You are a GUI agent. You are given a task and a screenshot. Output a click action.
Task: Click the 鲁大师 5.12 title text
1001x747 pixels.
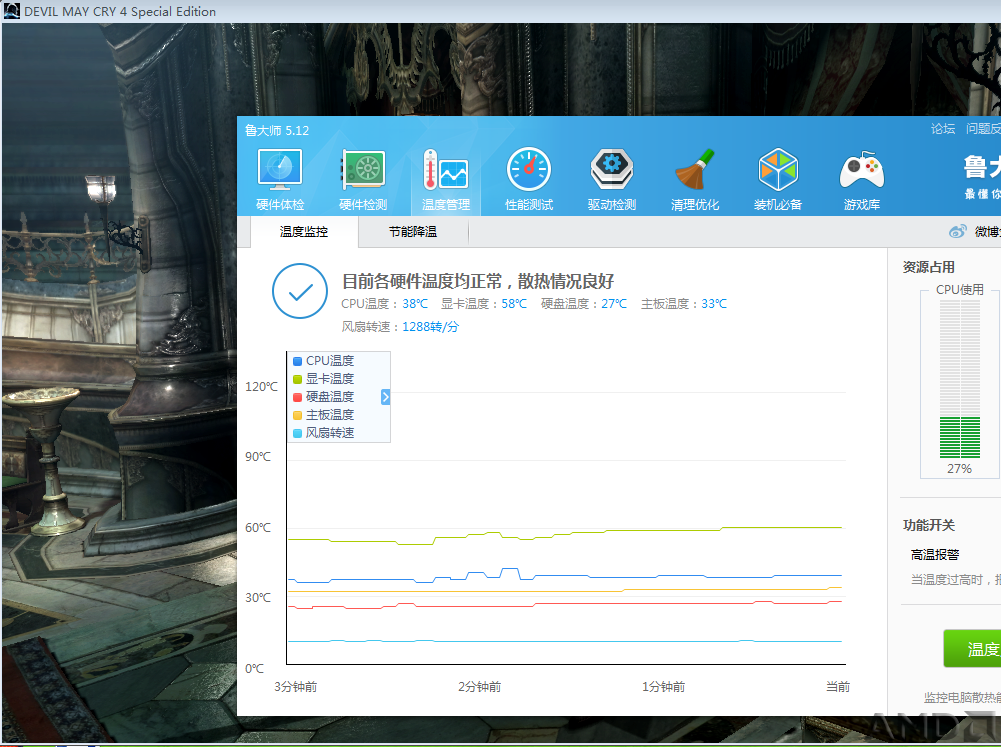click(x=277, y=130)
